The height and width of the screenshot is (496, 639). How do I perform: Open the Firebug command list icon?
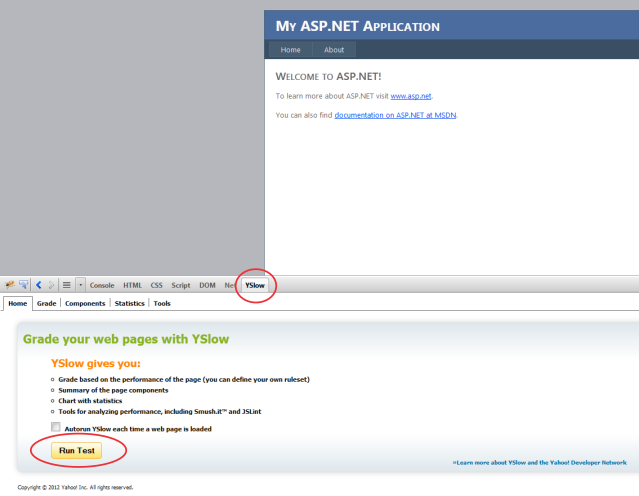pyautogui.click(x=66, y=285)
